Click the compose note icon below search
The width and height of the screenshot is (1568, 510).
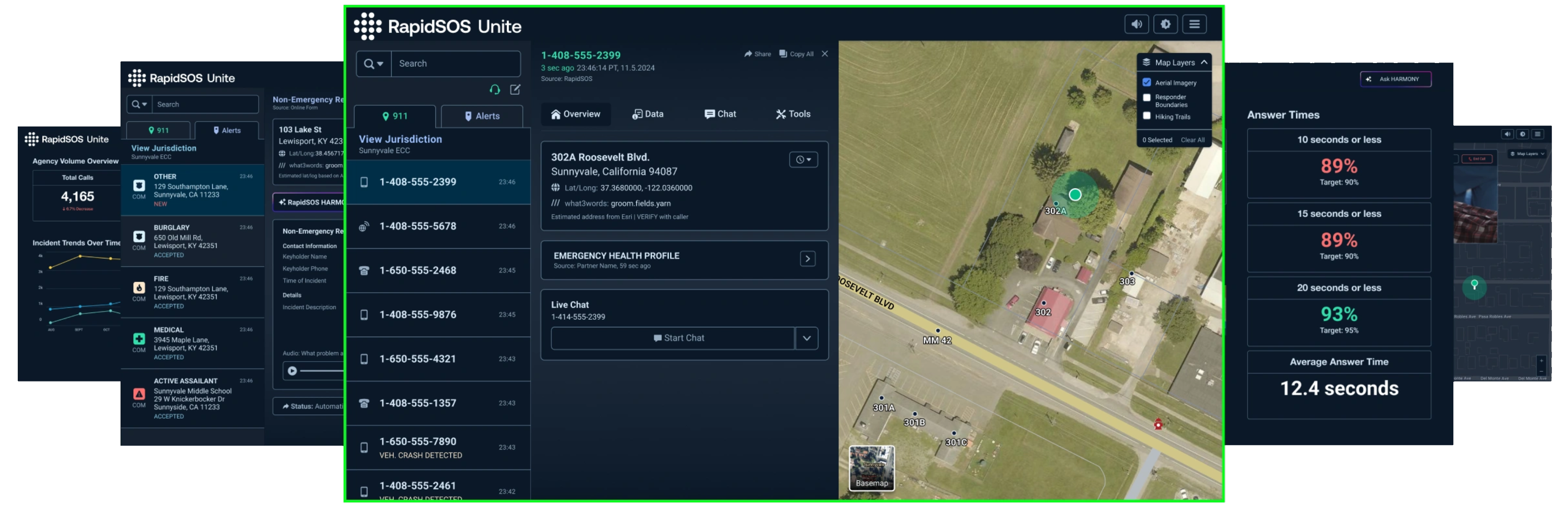click(x=515, y=90)
